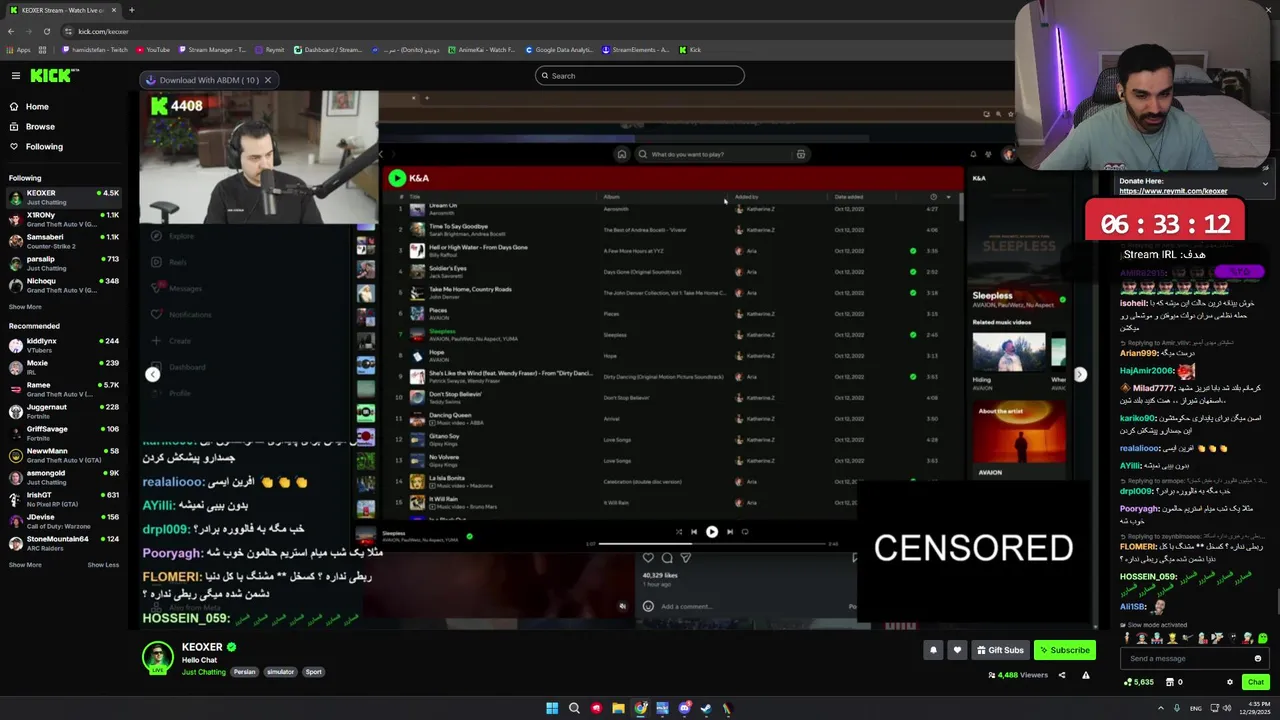The image size is (1280, 720).
Task: Focus the Kick search field
Action: pos(640,76)
